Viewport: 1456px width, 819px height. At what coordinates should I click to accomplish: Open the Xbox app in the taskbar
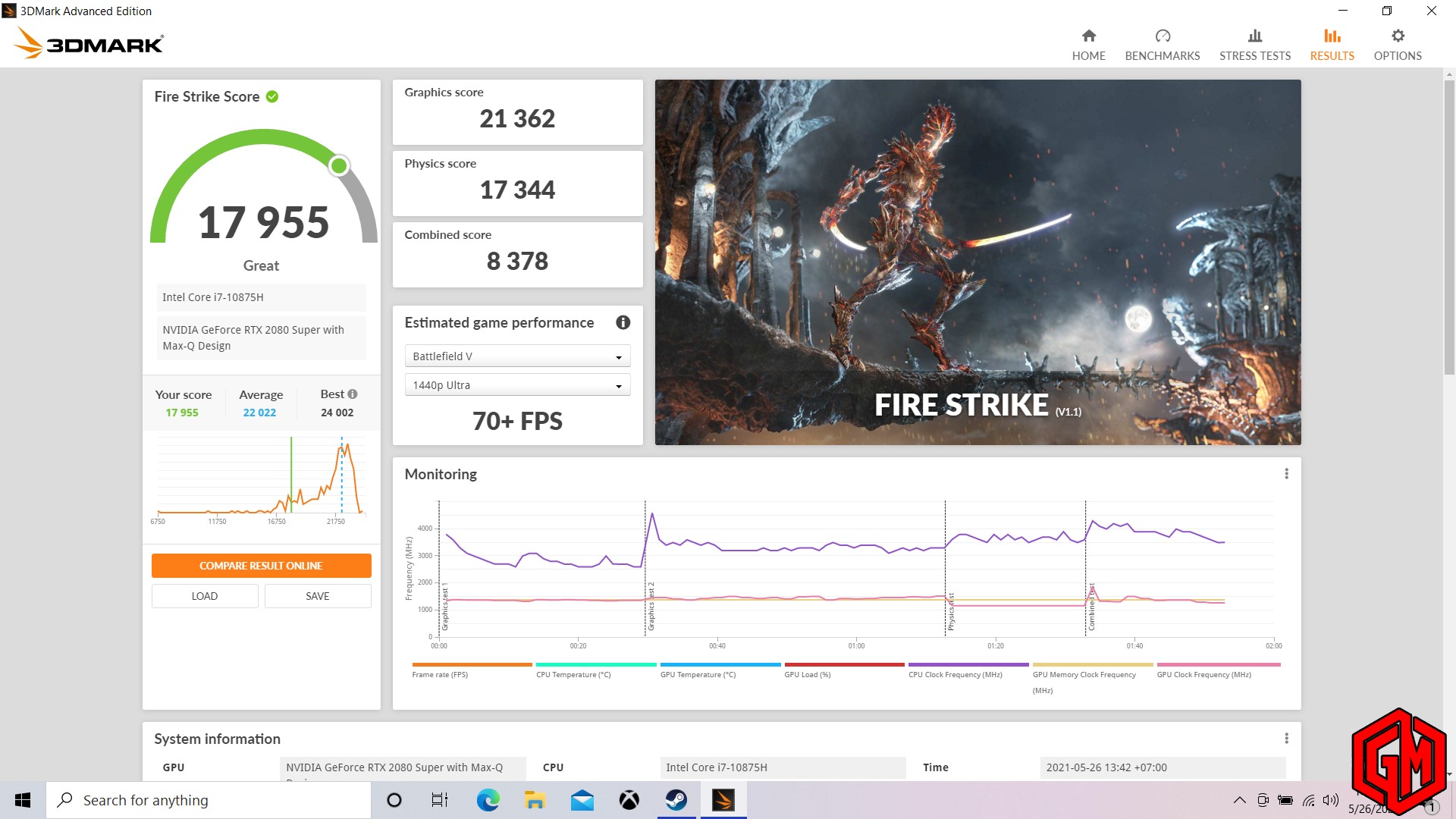click(x=629, y=800)
